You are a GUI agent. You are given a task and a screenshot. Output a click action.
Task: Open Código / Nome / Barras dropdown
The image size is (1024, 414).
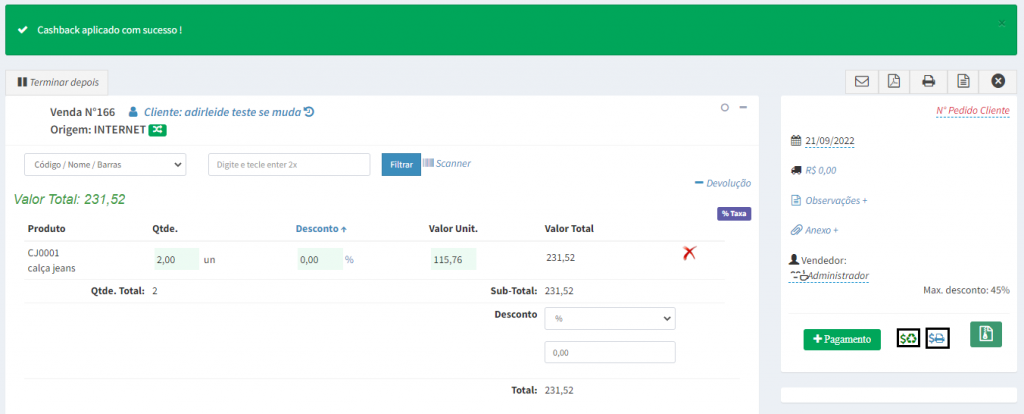(105, 164)
